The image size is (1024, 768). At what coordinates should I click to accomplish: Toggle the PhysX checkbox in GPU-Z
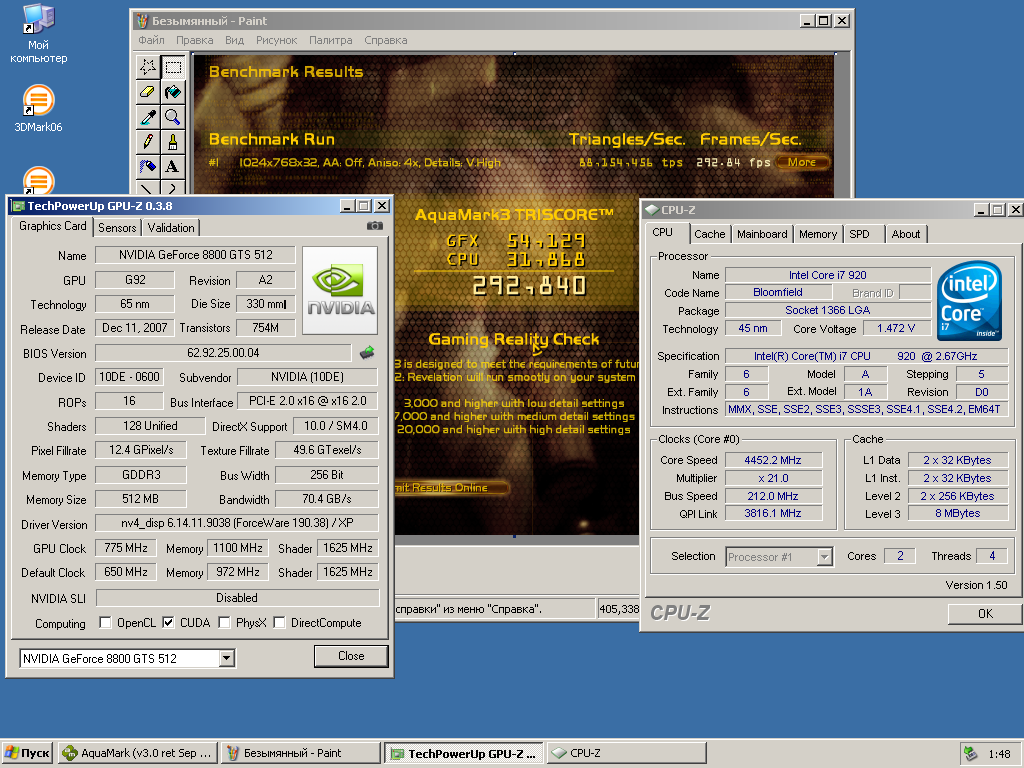click(x=224, y=622)
